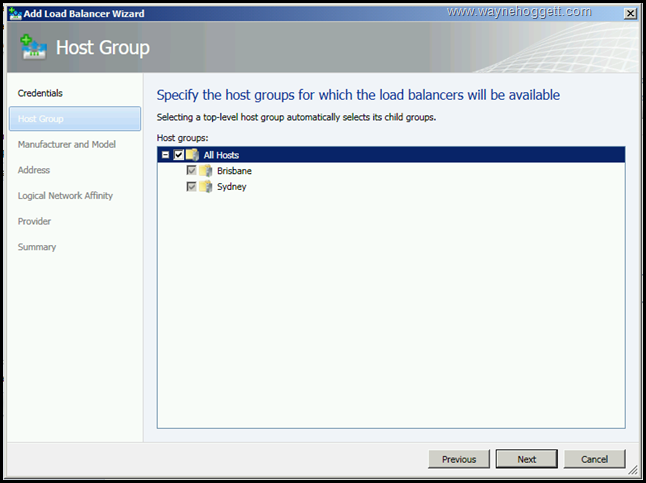Click the Brisbane host group folder icon
Screen dimensions: 646x483
[x=206, y=171]
